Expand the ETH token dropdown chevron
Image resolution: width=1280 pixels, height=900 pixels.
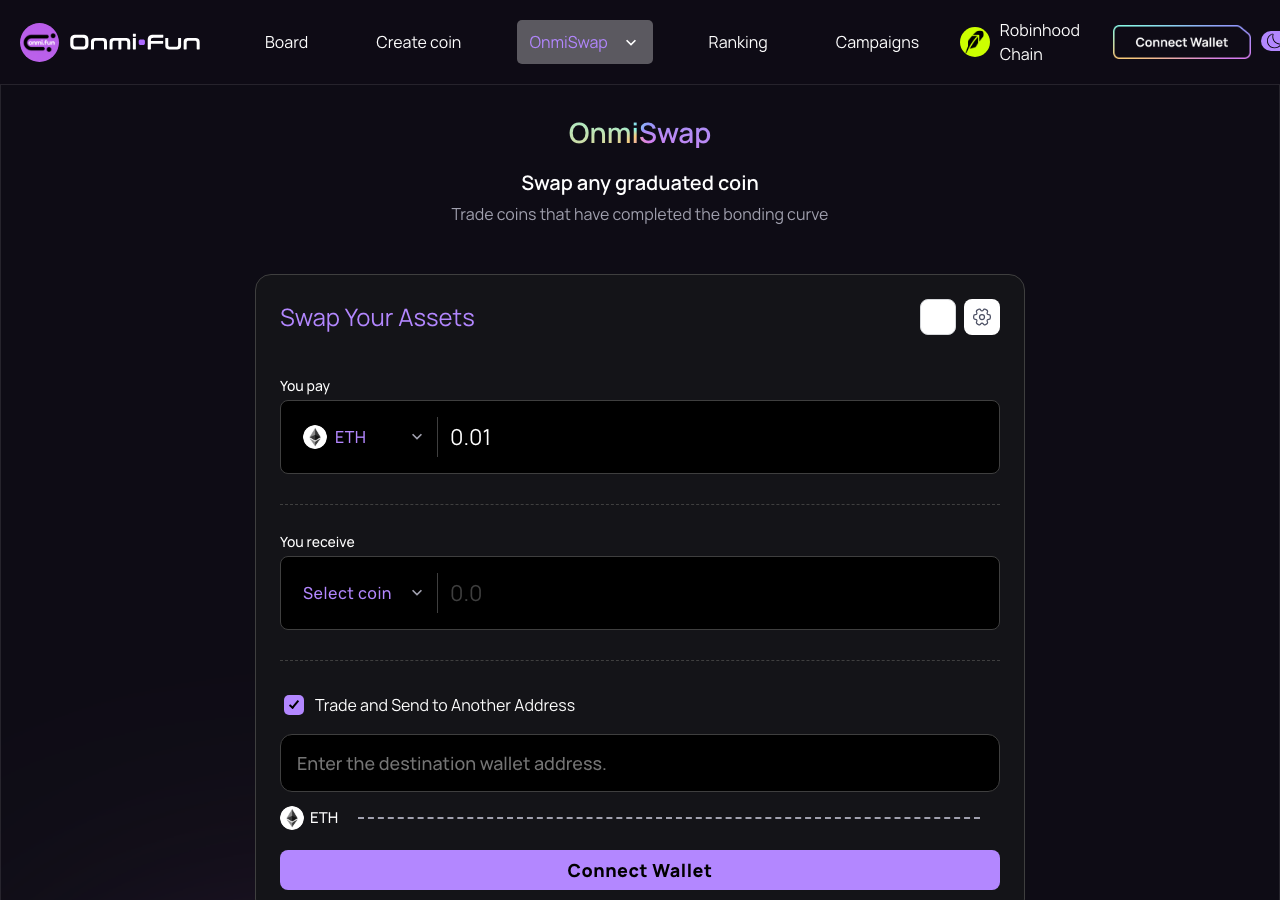coord(417,437)
